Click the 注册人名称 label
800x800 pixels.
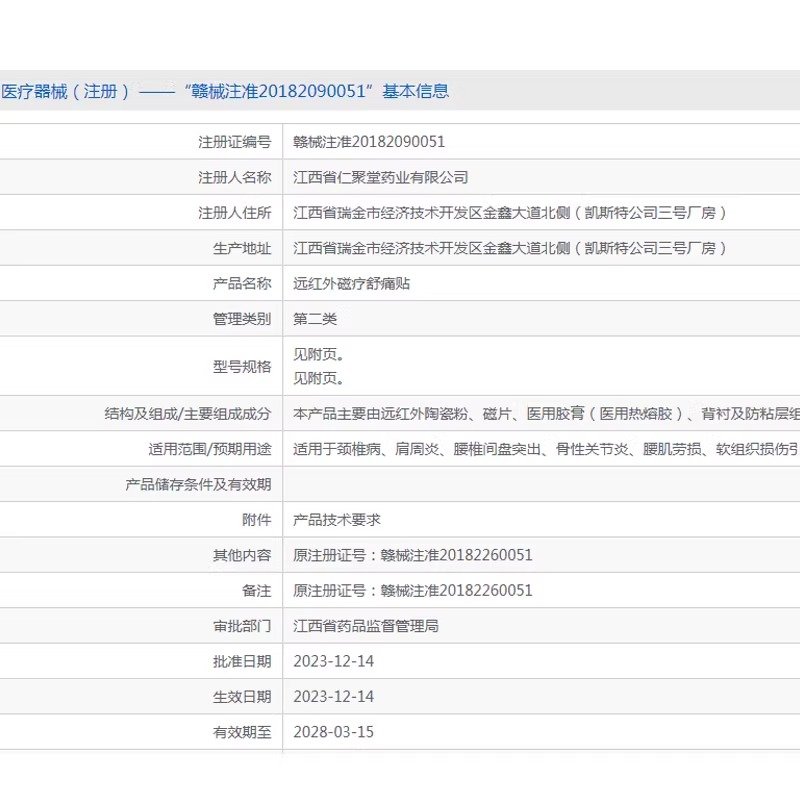click(235, 177)
